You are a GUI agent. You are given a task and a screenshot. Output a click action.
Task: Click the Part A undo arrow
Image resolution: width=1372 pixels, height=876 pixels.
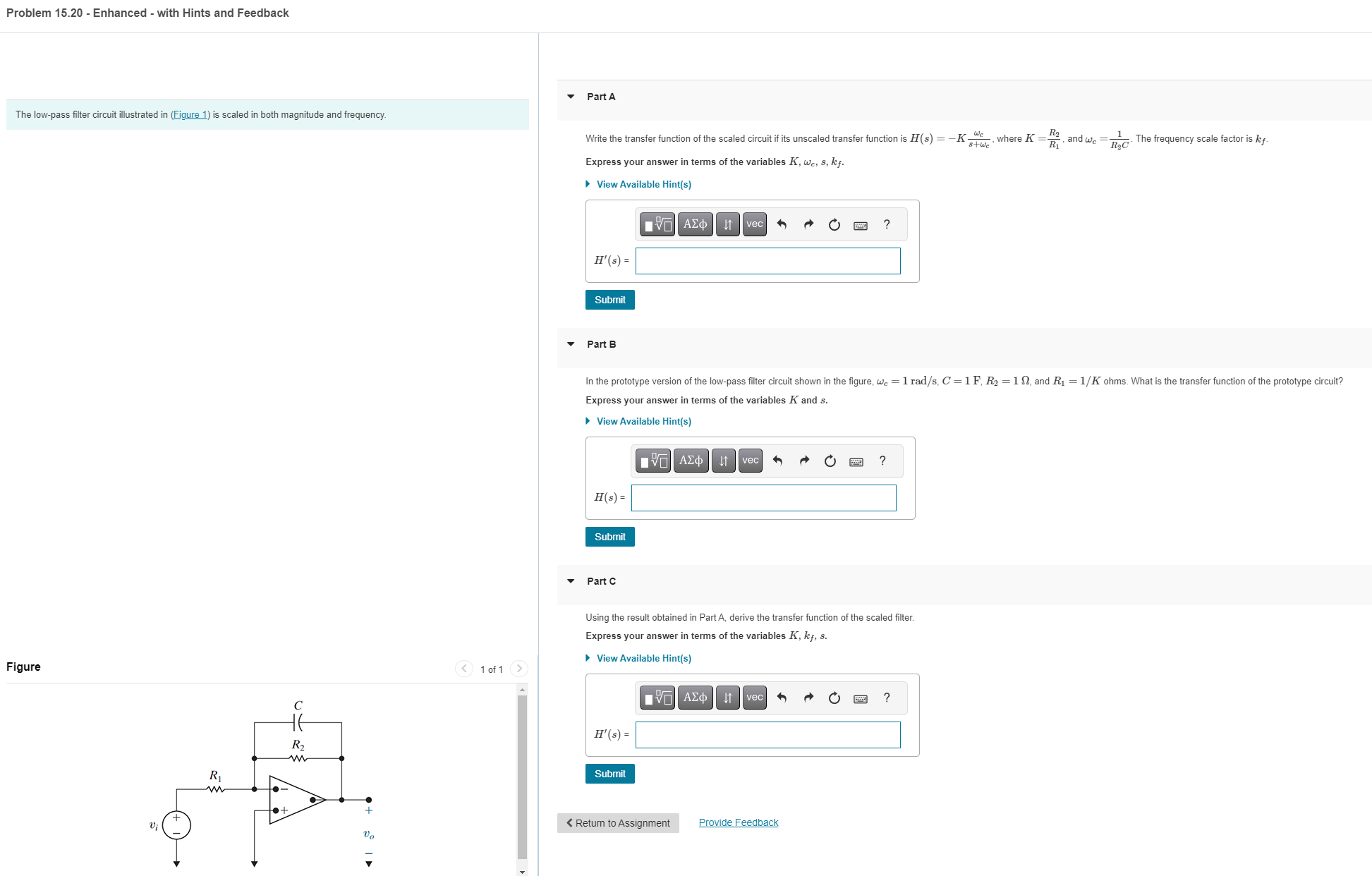782,224
